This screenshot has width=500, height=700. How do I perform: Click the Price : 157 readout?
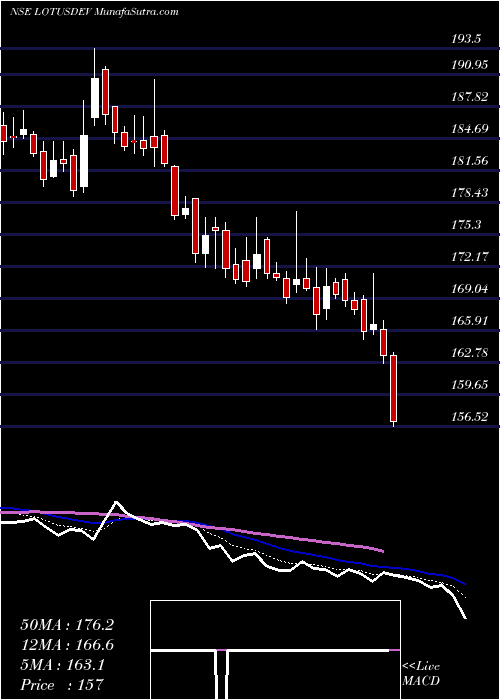click(62, 685)
